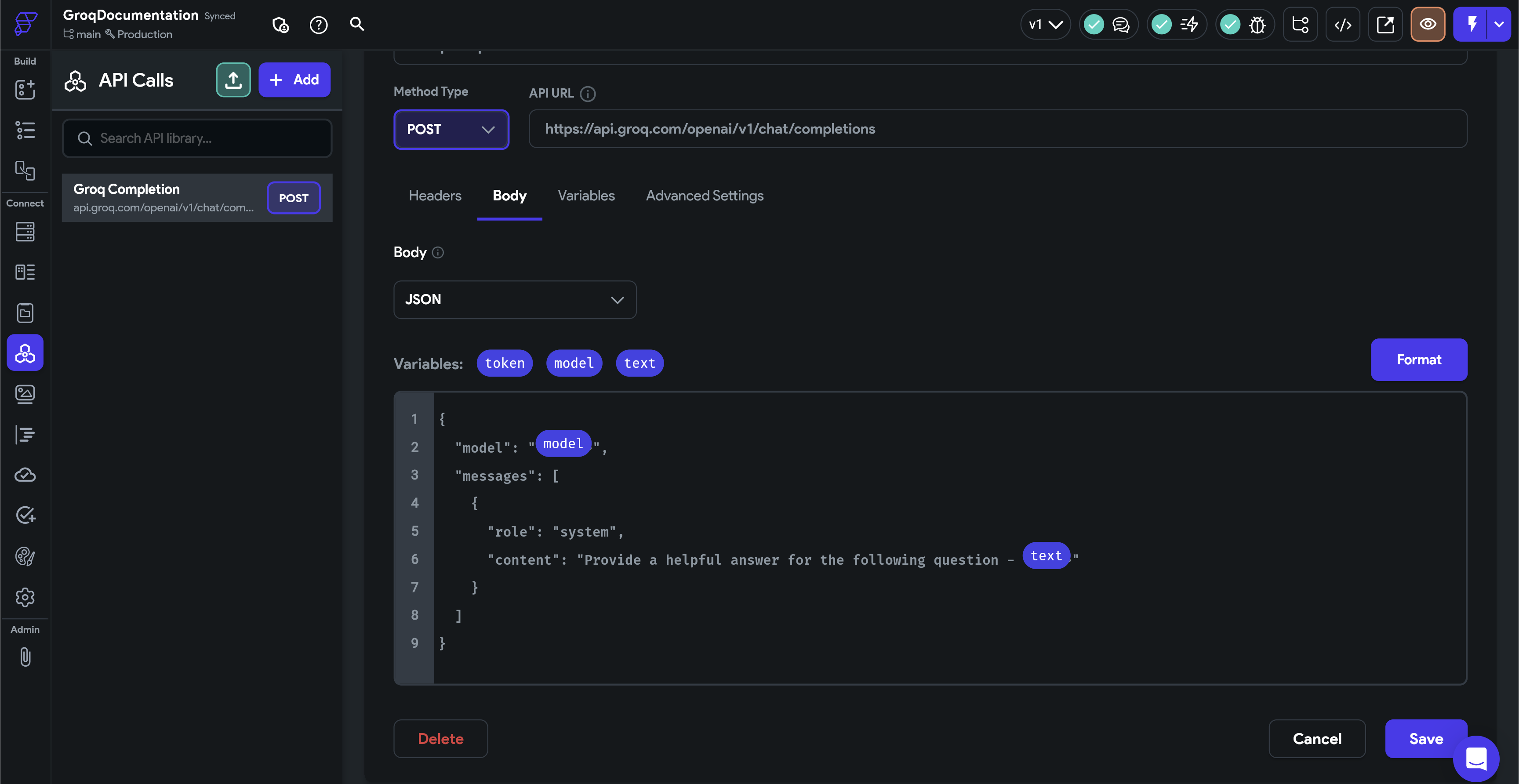Open the help question mark icon

pyautogui.click(x=318, y=25)
